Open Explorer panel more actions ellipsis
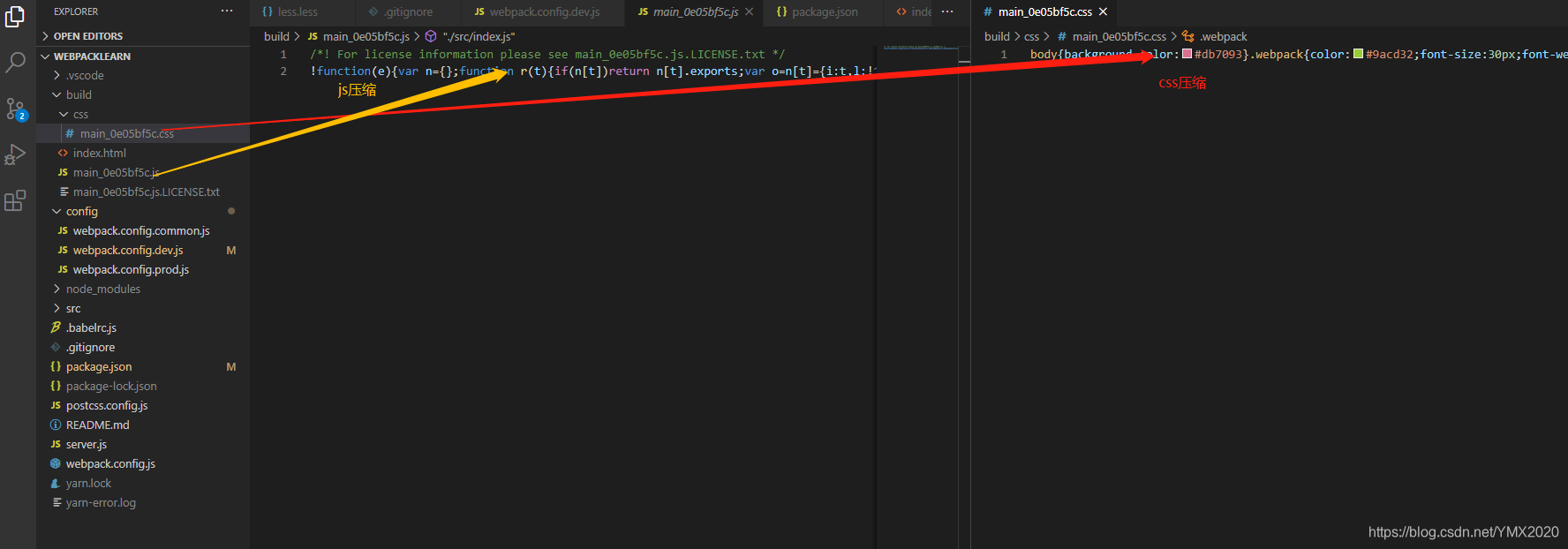Image resolution: width=1568 pixels, height=549 pixels. click(x=227, y=11)
